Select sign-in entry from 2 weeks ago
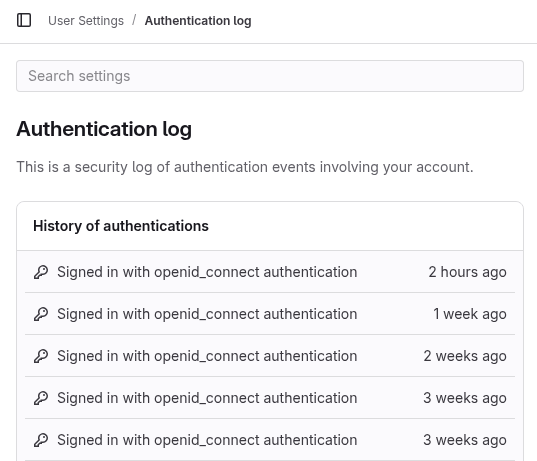 (270, 356)
